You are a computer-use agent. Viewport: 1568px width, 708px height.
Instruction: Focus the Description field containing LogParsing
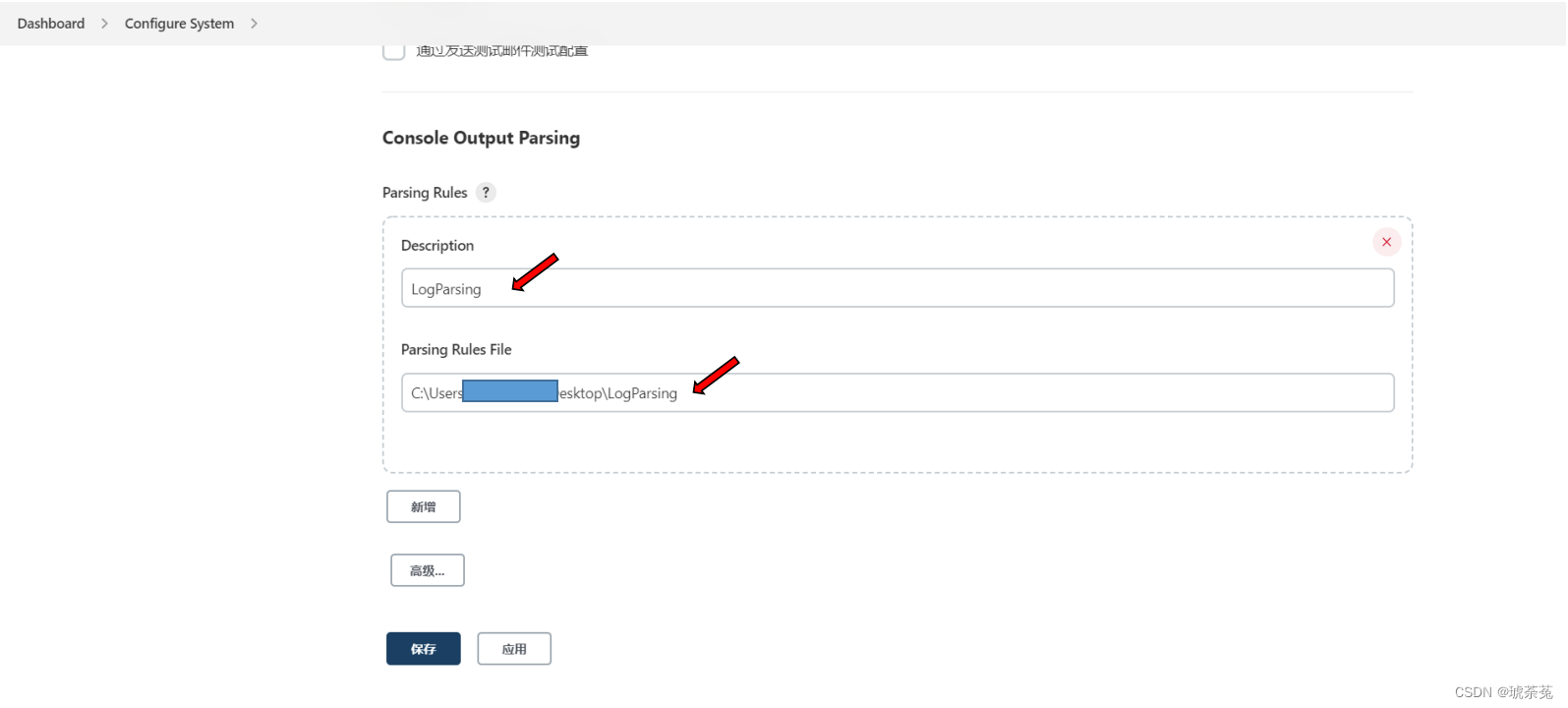click(898, 288)
